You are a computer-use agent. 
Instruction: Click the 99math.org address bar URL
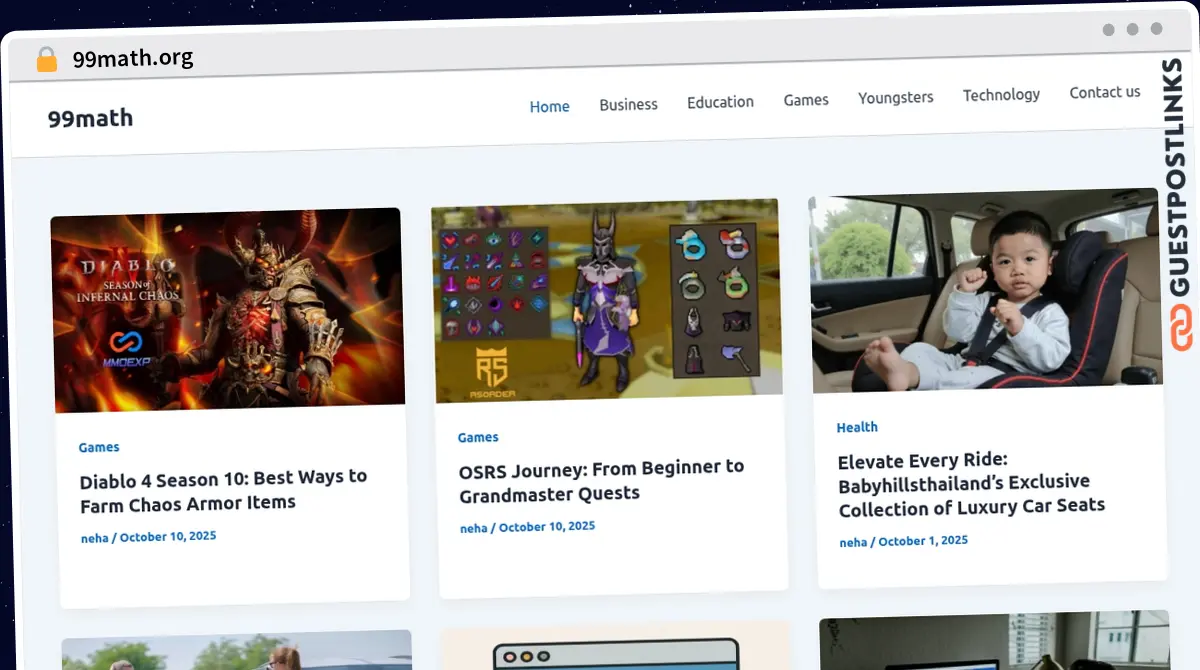[133, 59]
